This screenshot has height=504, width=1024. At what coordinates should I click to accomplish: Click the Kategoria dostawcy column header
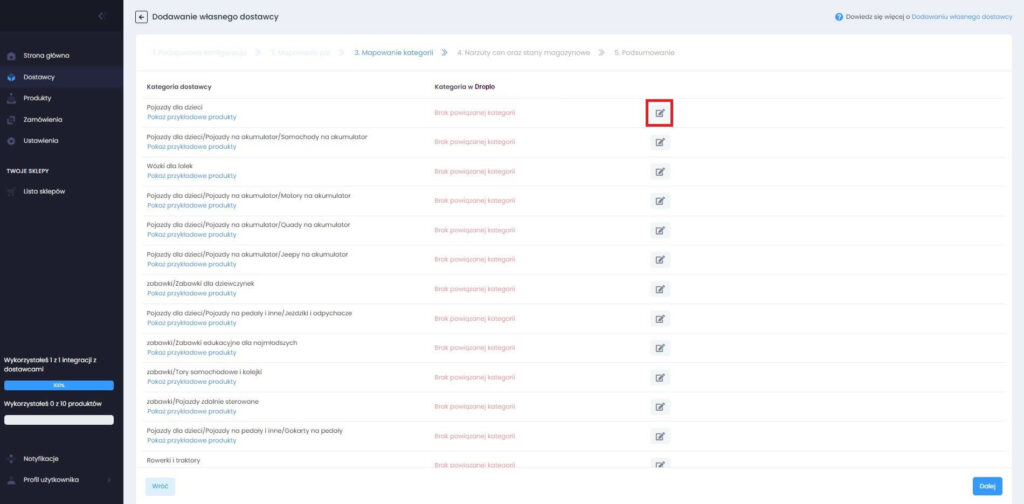click(179, 86)
